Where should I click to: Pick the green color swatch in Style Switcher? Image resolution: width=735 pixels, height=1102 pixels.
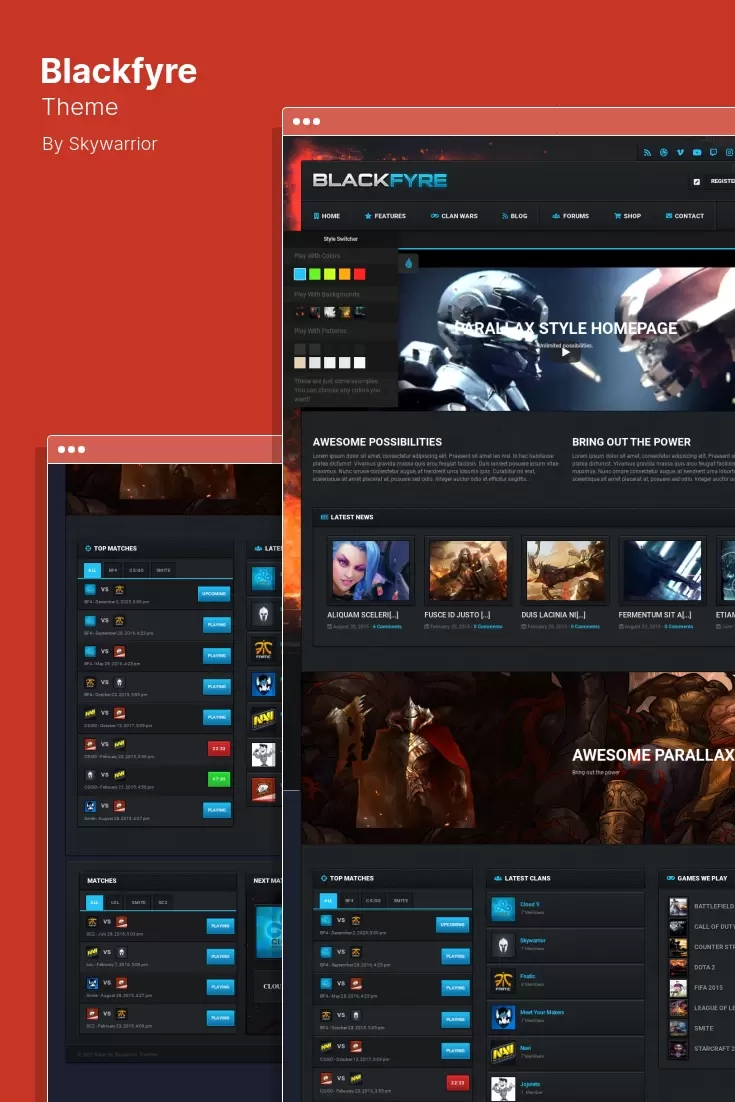[x=315, y=274]
